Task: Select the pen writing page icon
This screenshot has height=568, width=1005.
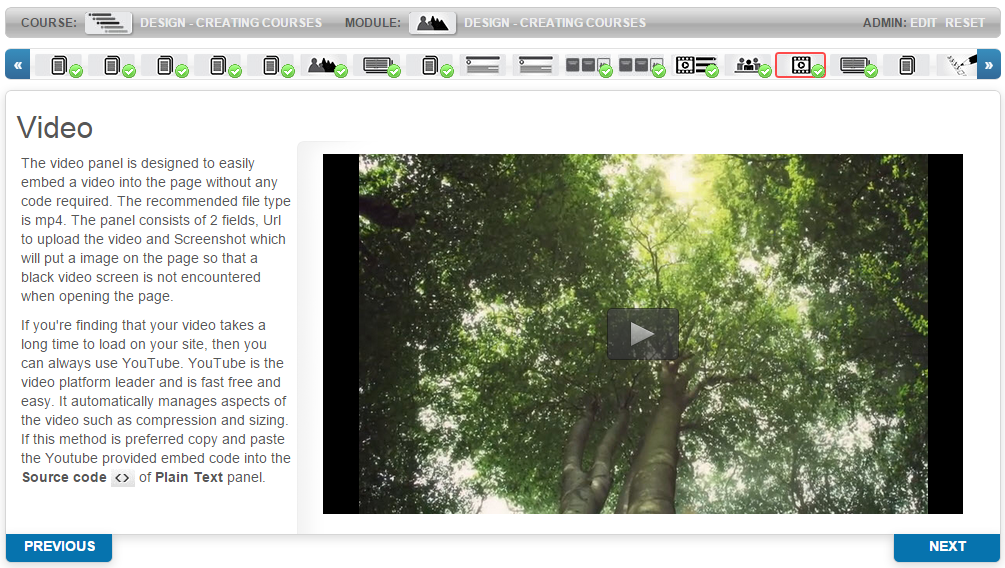Action: pyautogui.click(x=959, y=65)
